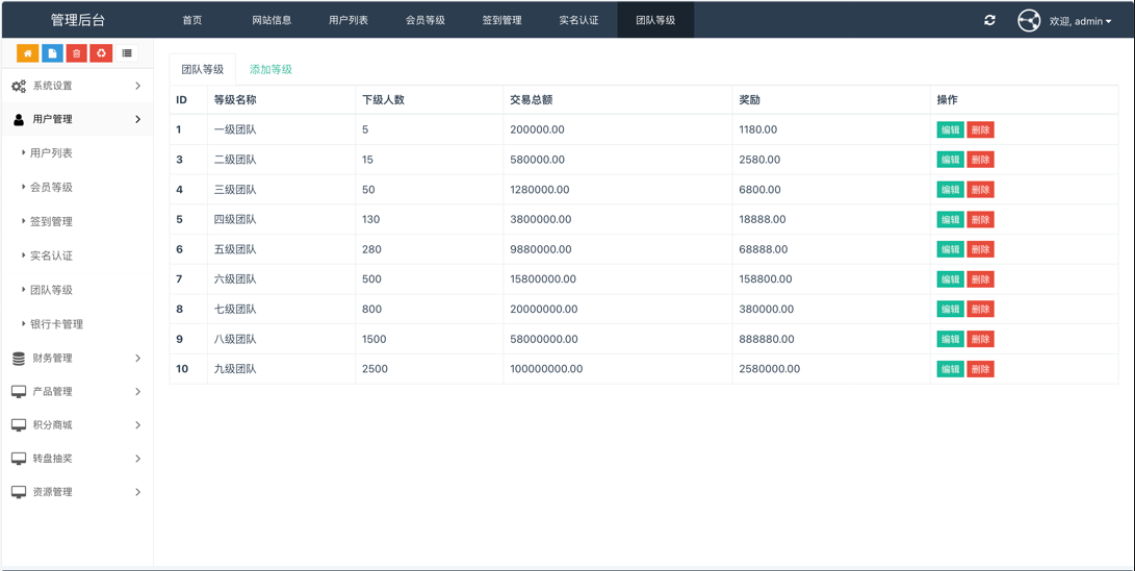Click the admin avatar share icon
The width and height of the screenshot is (1135, 571).
1029,20
